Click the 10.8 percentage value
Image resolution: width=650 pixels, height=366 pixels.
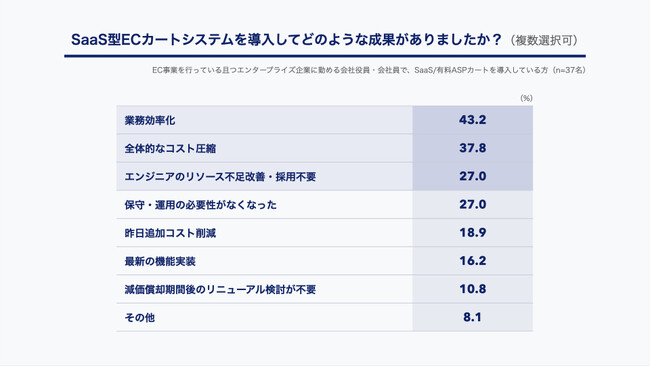pos(472,289)
